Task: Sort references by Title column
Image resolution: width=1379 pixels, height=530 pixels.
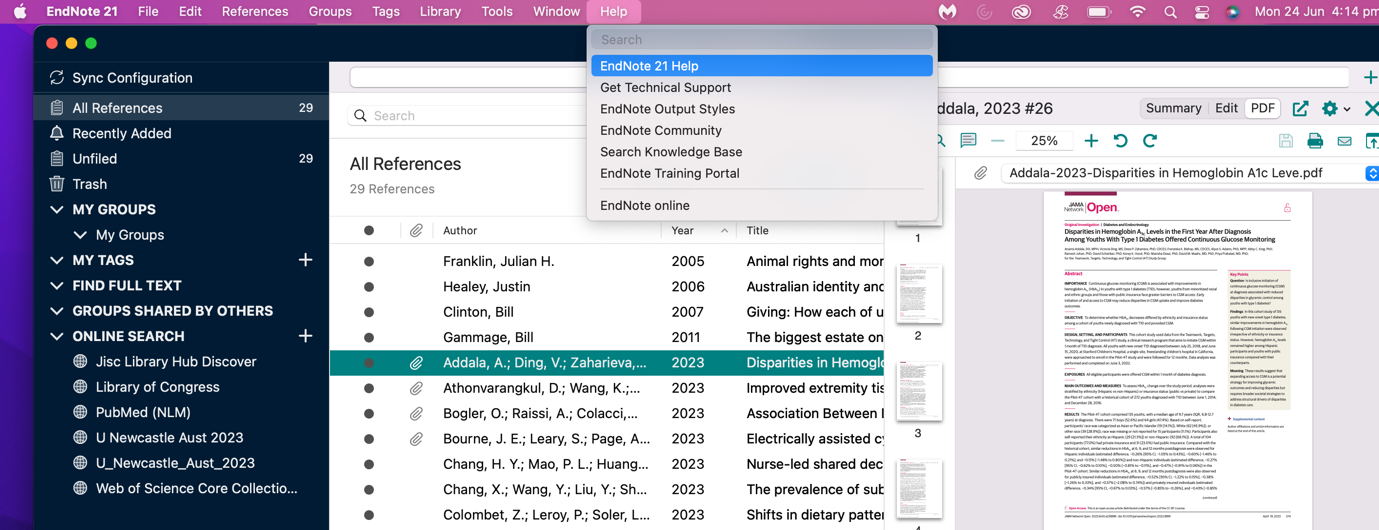Action: point(757,230)
